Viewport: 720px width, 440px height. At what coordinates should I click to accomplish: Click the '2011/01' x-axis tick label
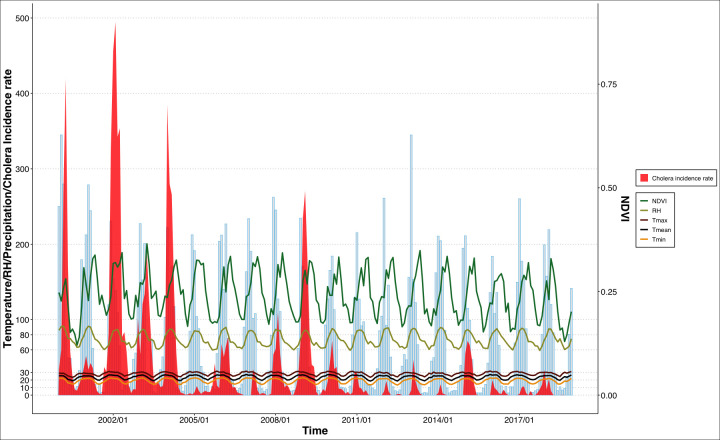356,420
